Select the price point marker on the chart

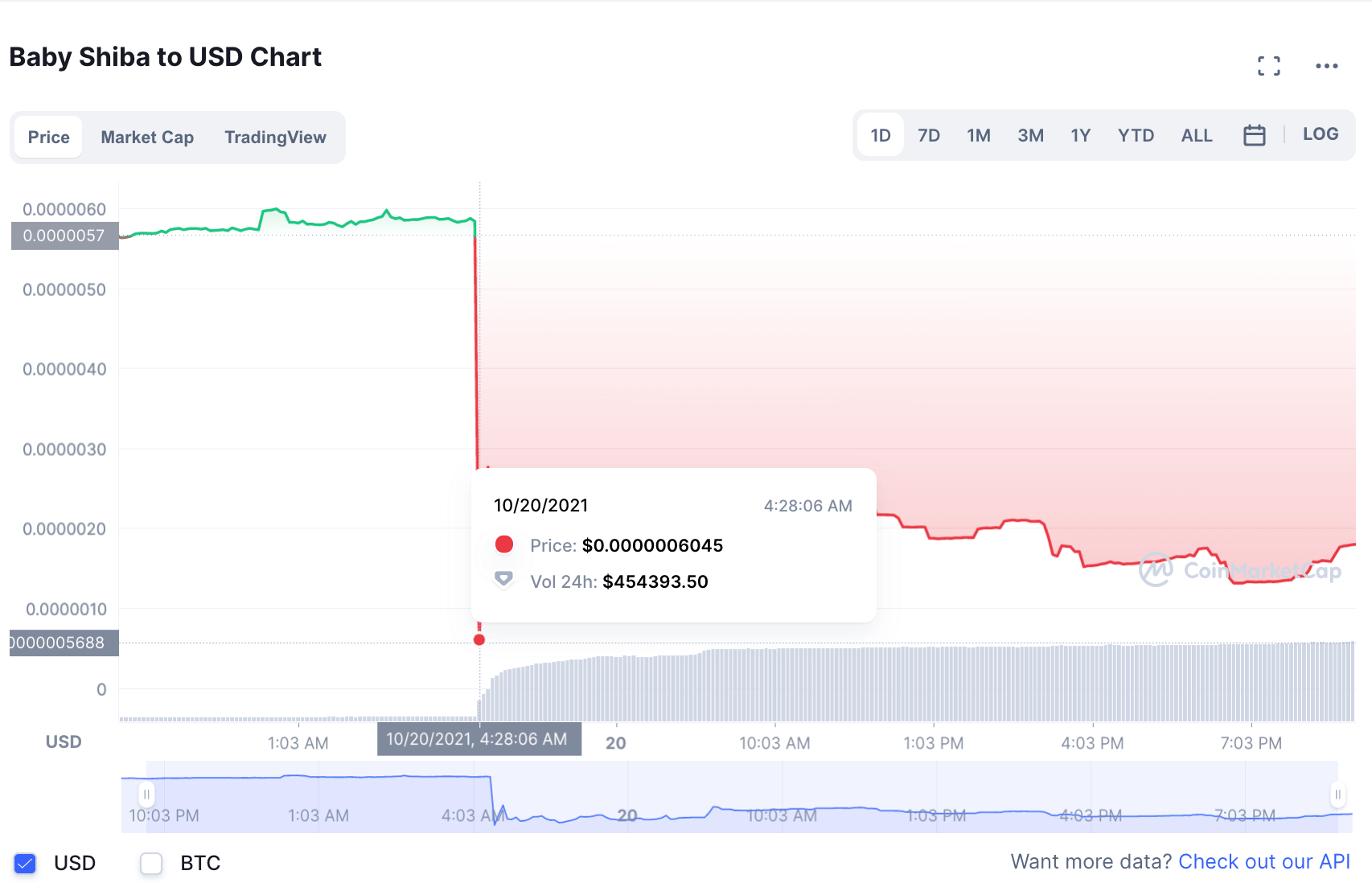pyautogui.click(x=479, y=639)
